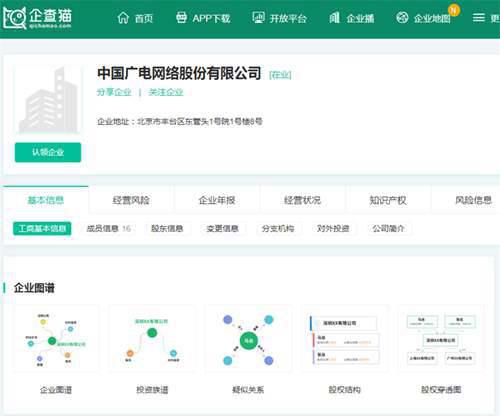Open the 疑似关系 diagram thumbnail

point(248,339)
